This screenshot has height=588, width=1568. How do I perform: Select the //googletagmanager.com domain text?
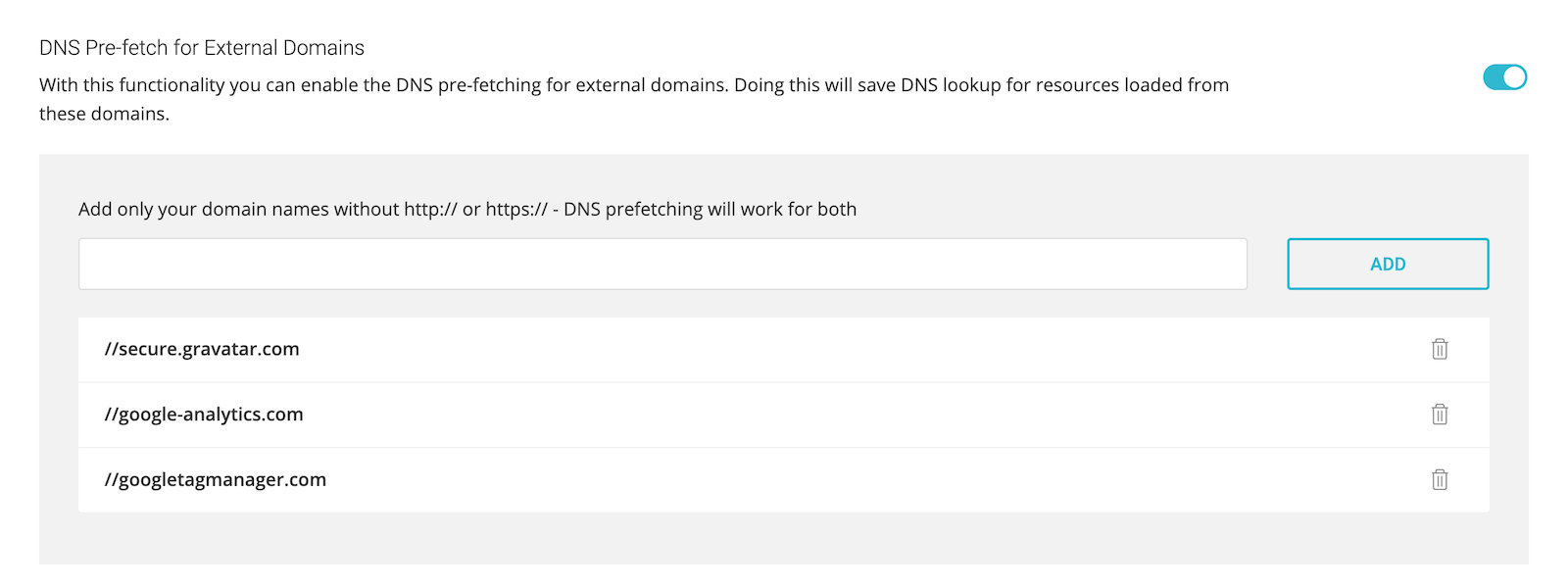point(216,480)
